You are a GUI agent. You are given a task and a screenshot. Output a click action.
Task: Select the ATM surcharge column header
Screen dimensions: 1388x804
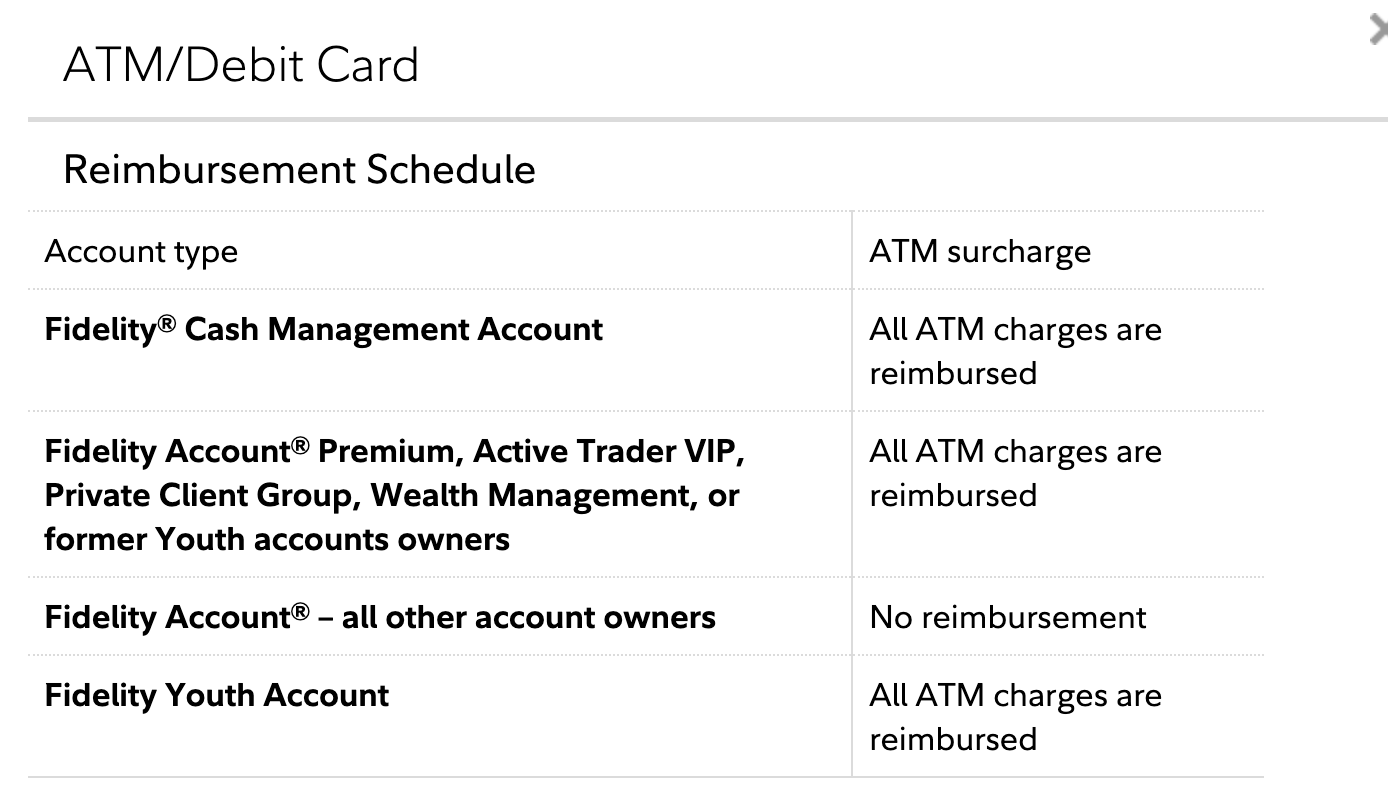tap(979, 251)
